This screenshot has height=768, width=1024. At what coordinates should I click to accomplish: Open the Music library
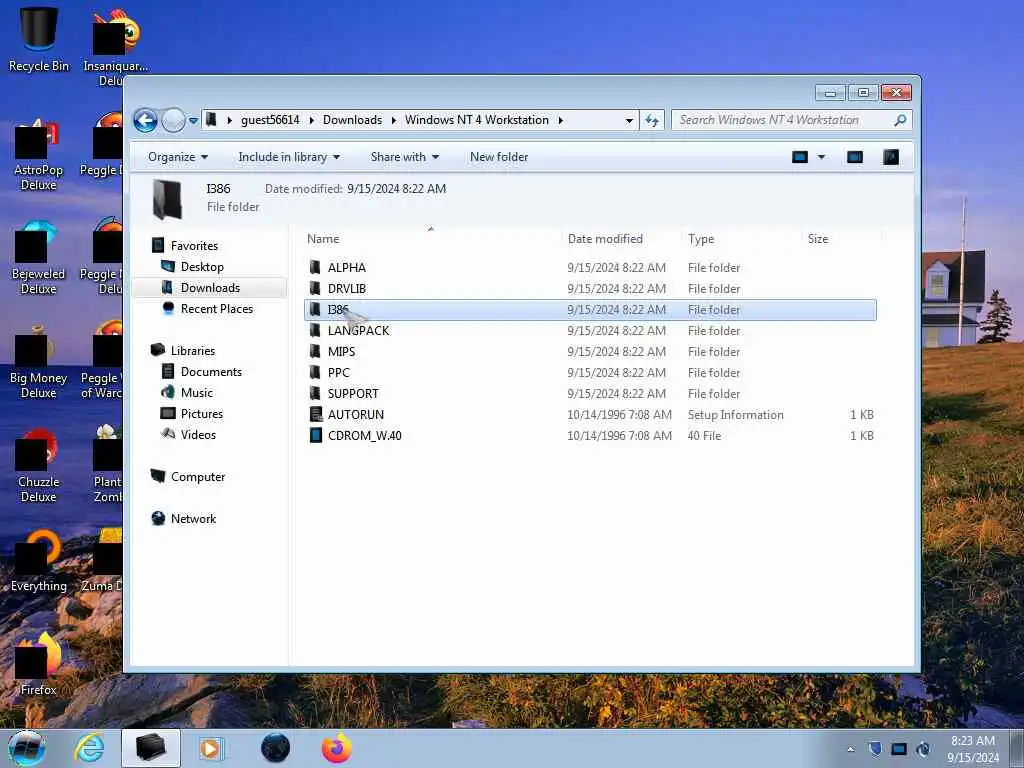tap(197, 392)
